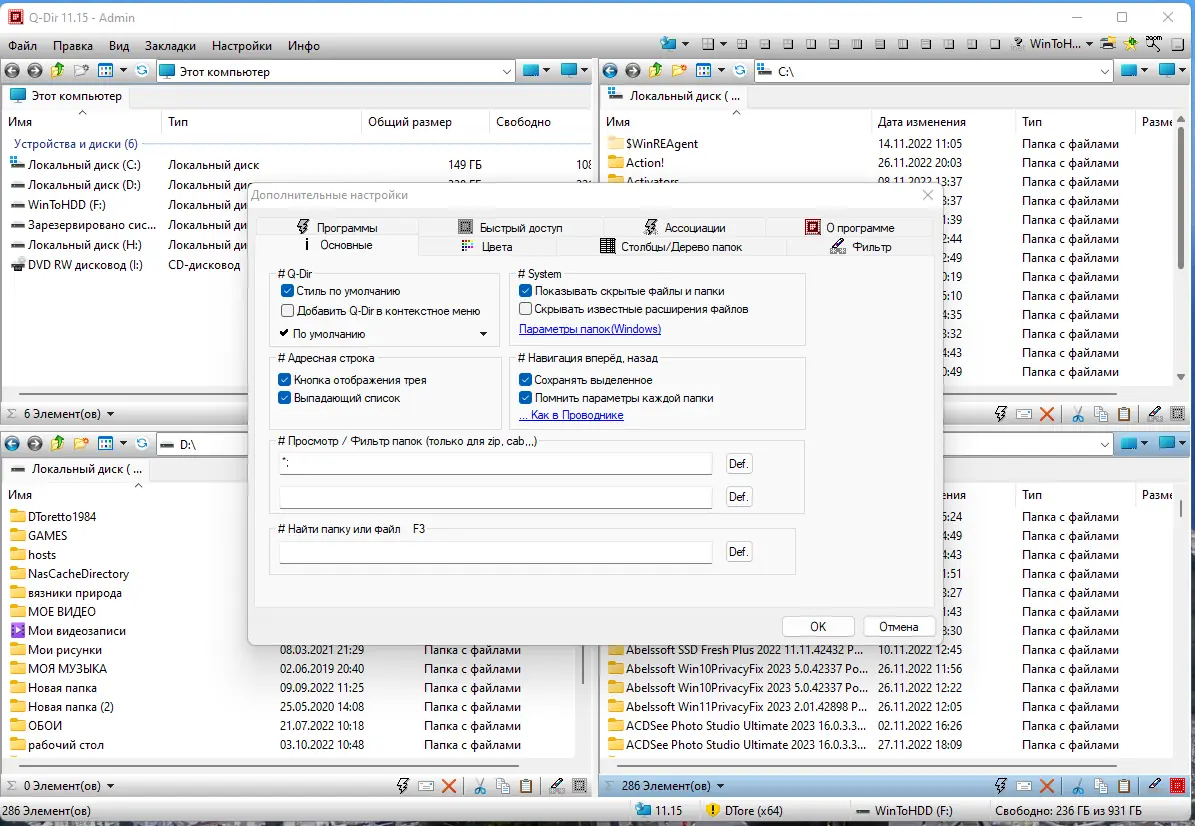This screenshot has width=1195, height=826.
Task: Toggle Кнопка отображения трея checkbox
Action: coord(284,379)
